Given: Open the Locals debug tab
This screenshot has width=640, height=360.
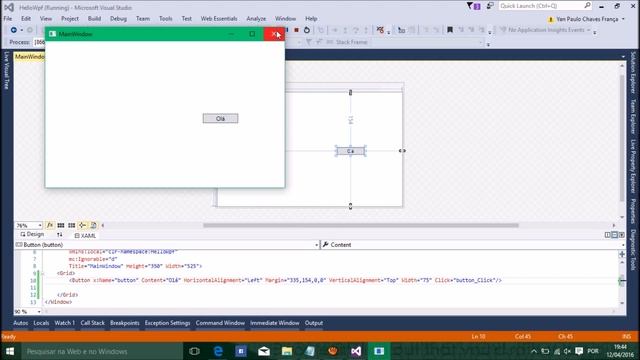Looking at the screenshot, I should pos(41,323).
